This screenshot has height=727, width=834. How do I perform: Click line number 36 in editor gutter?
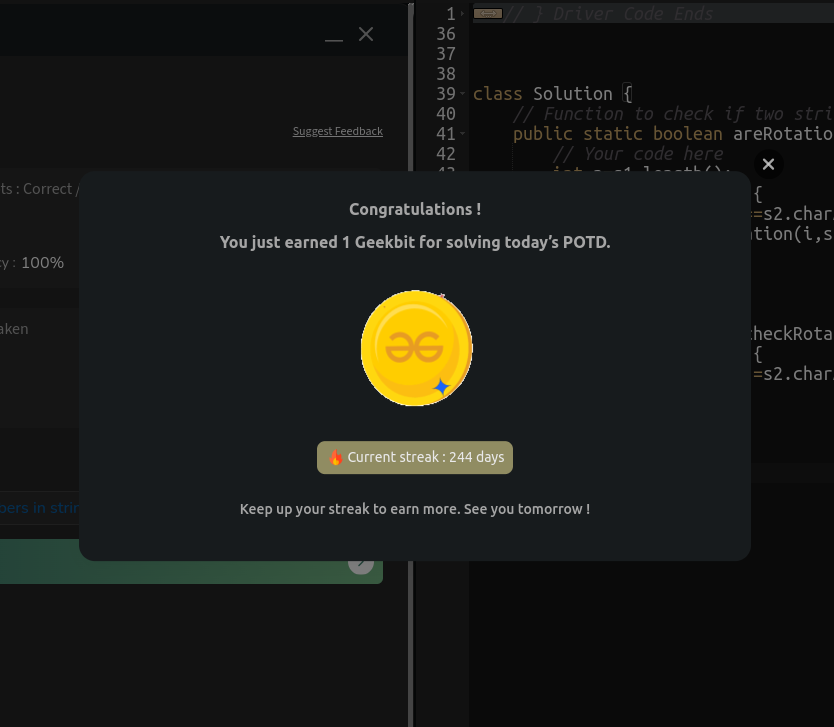(x=446, y=34)
